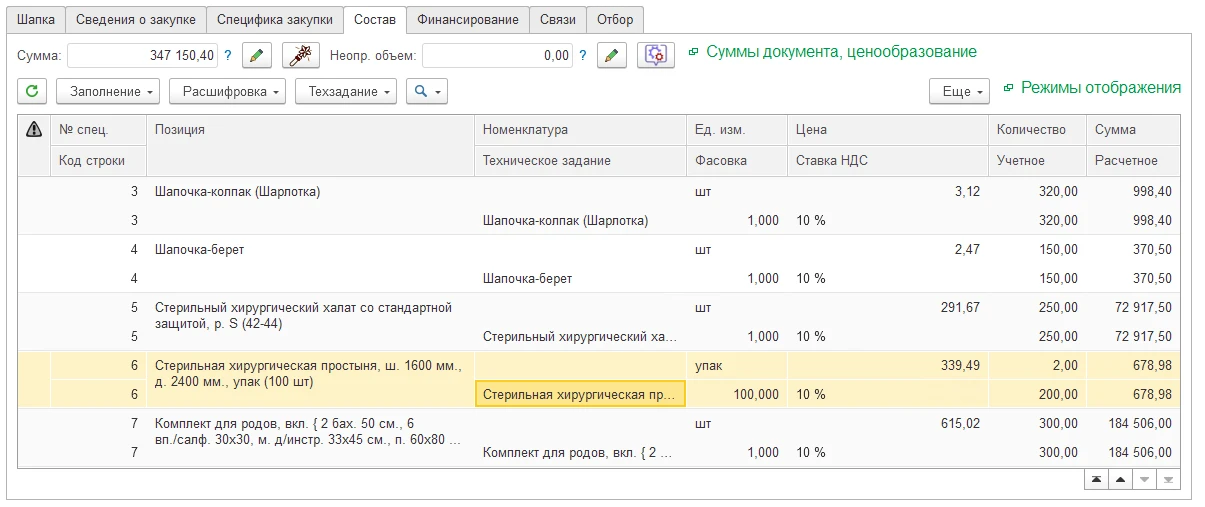Click the Фасовка column header
This screenshot has height=507, width=1205.
[737, 160]
